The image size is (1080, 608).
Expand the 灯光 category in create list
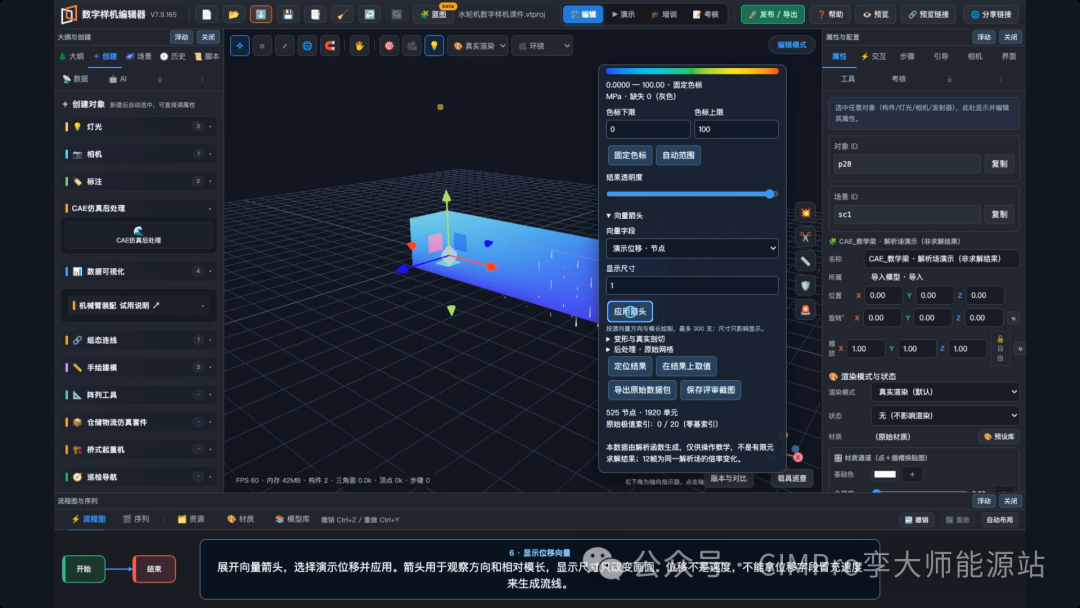(x=138, y=127)
